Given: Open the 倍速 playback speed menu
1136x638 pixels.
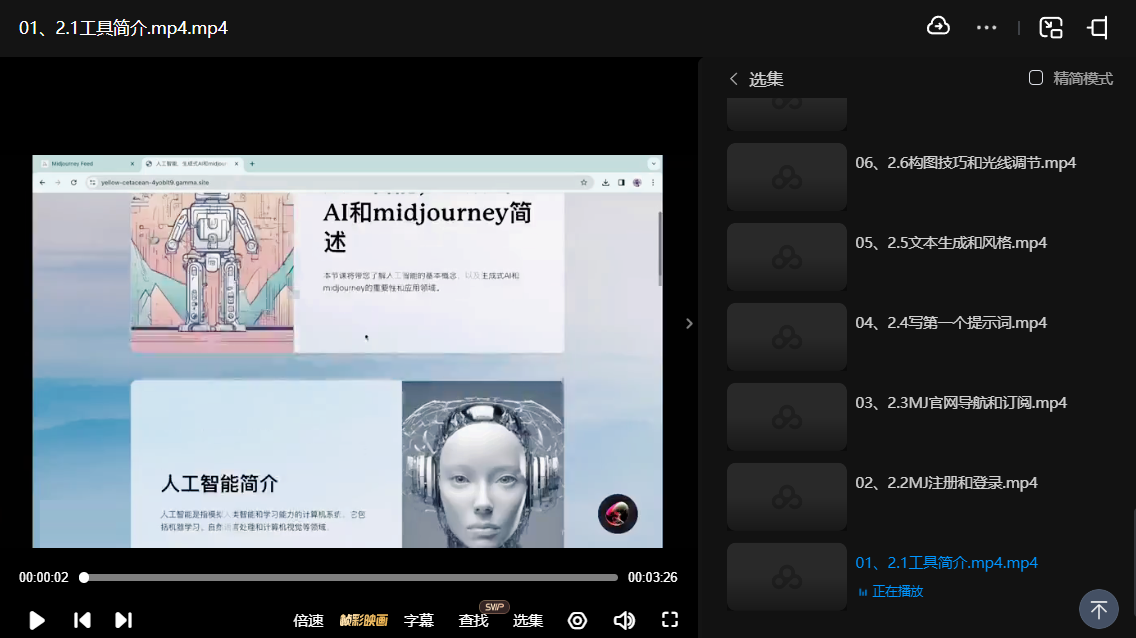Looking at the screenshot, I should coord(308,620).
